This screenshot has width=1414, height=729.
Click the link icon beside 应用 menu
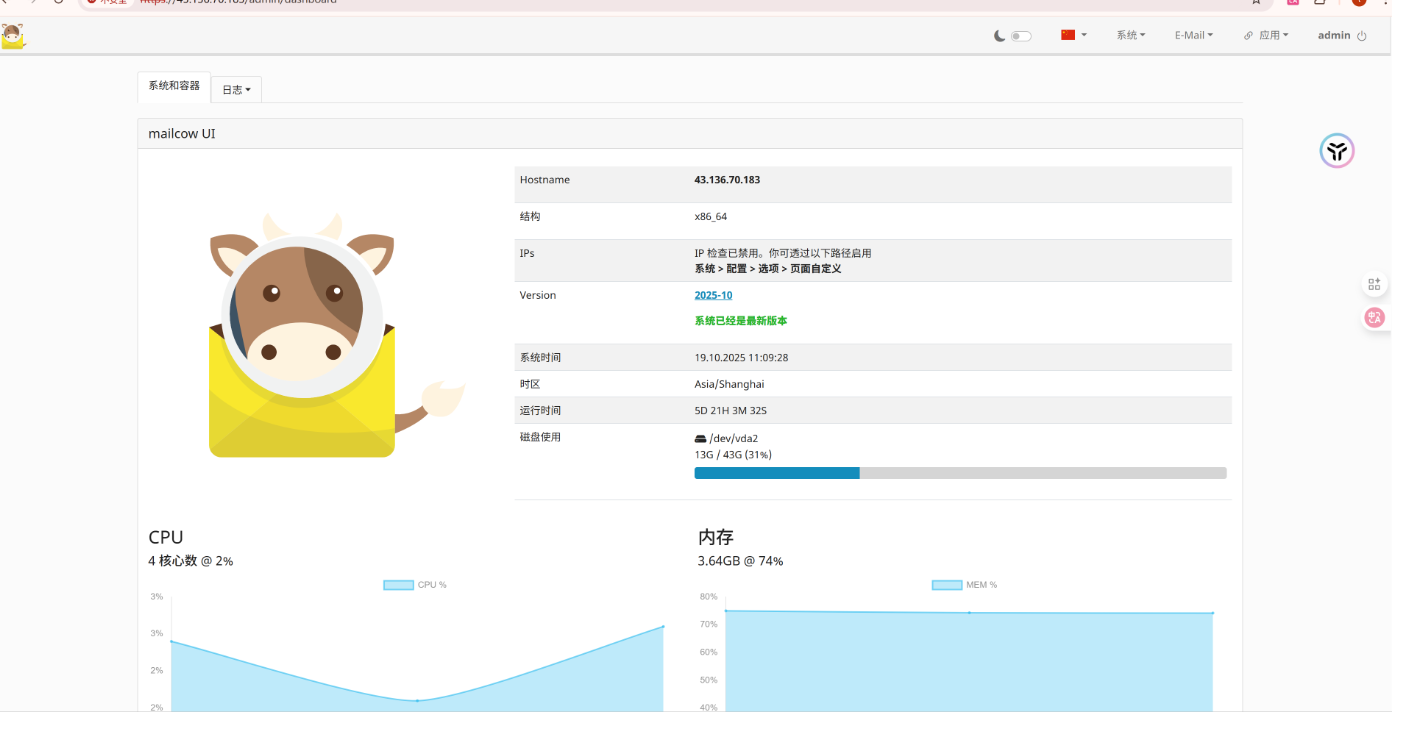1247,35
